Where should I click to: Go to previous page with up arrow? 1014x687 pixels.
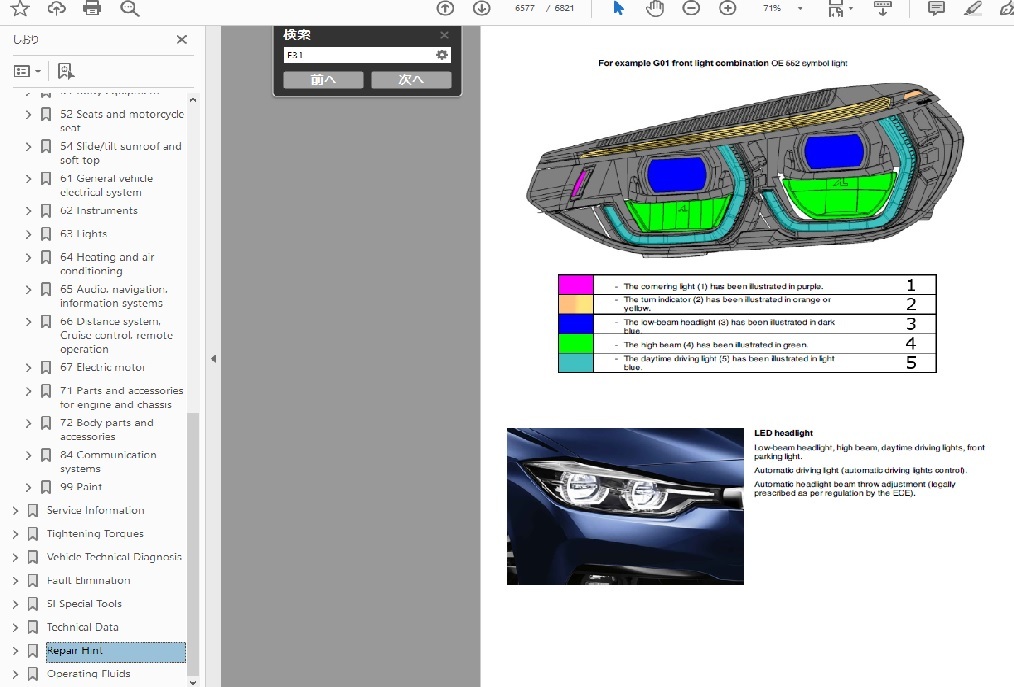tap(445, 8)
